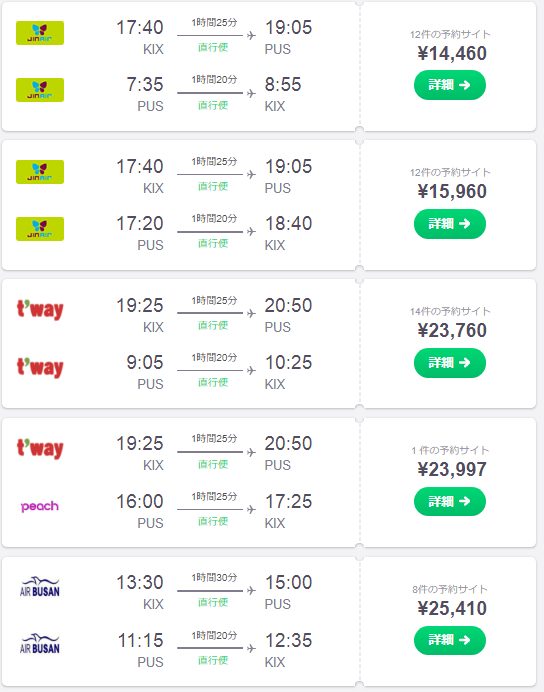Click the 12:35 KIX arrival time

pyautogui.click(x=289, y=640)
